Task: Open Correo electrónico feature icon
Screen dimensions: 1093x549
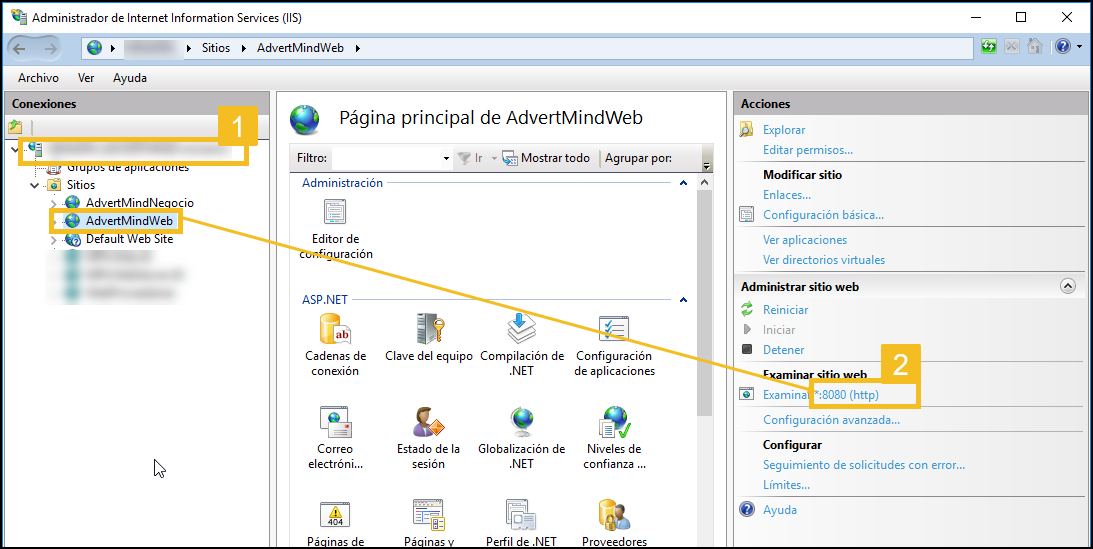Action: [335, 421]
